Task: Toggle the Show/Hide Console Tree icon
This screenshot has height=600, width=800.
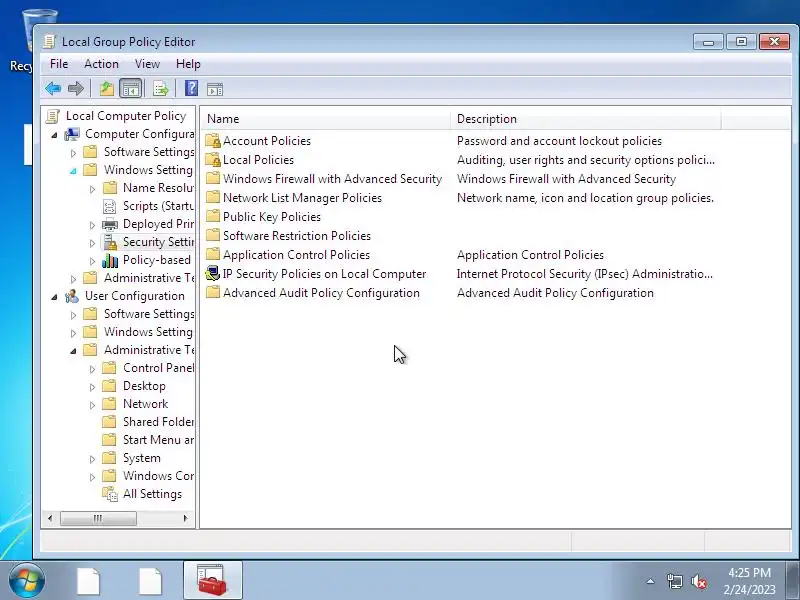Action: coord(131,89)
